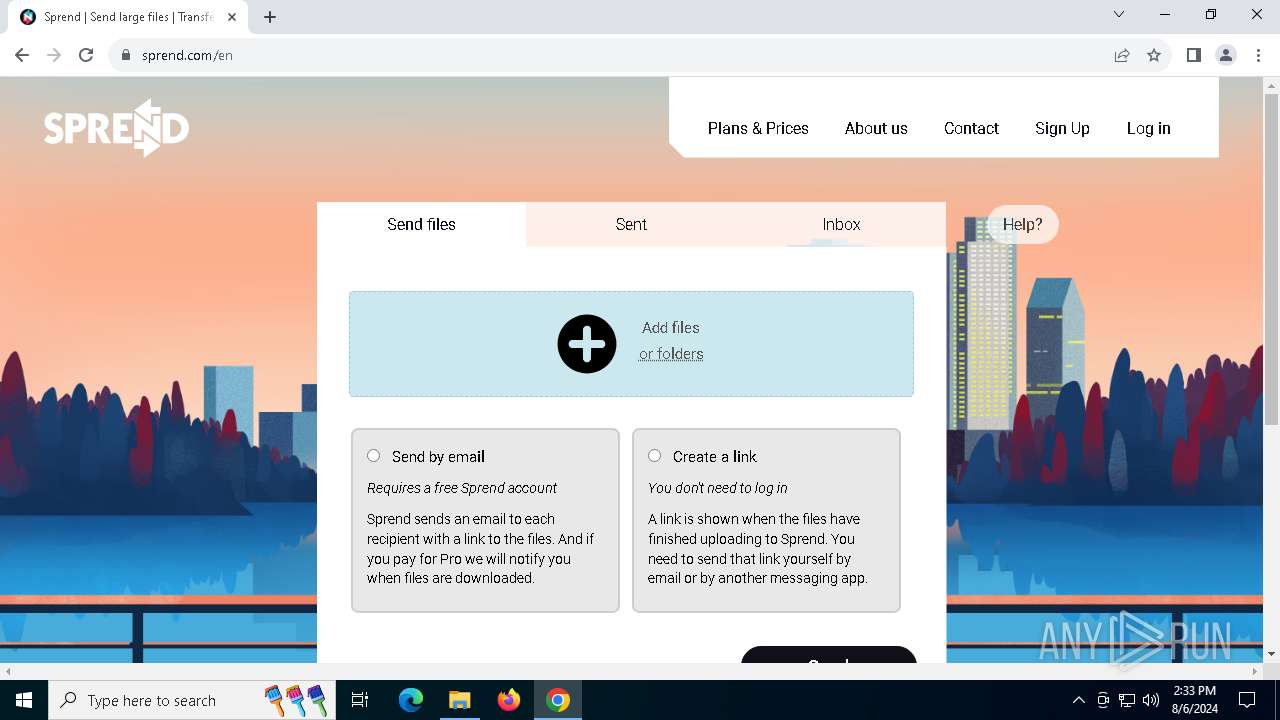Go back with the browser back arrow
The height and width of the screenshot is (720, 1280).
click(x=22, y=55)
